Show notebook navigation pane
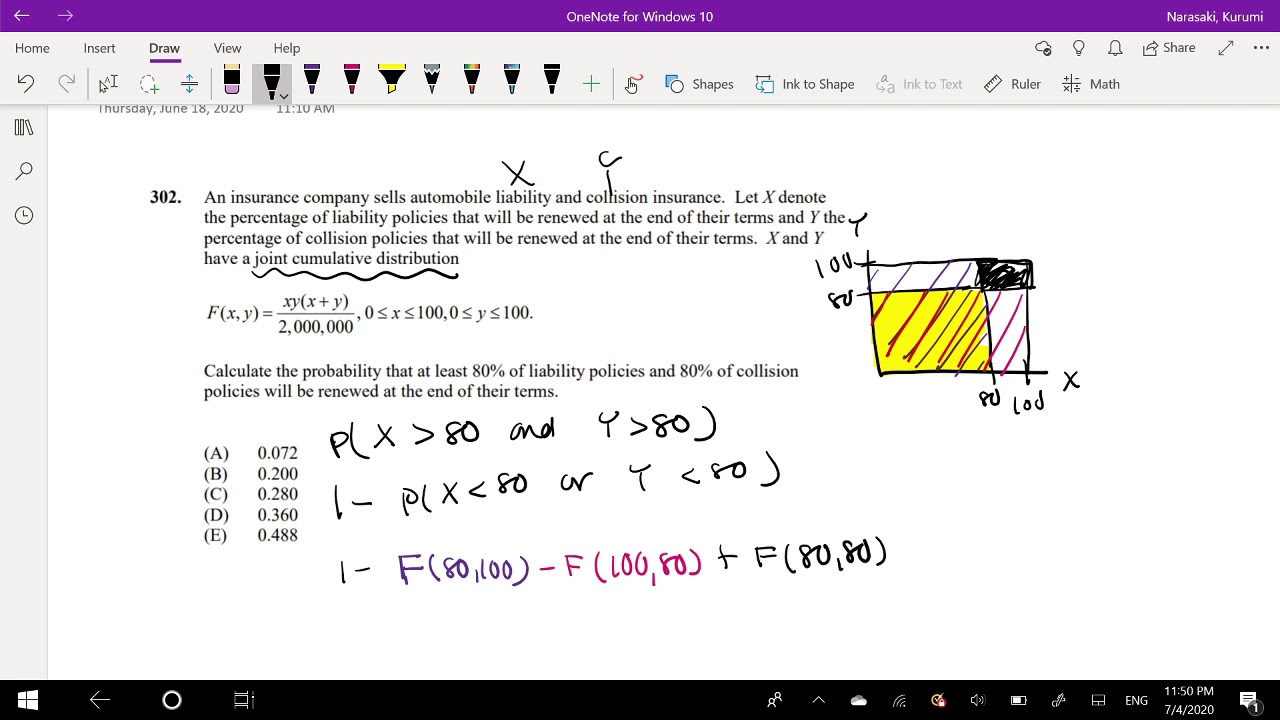Image resolution: width=1280 pixels, height=720 pixels. click(24, 127)
